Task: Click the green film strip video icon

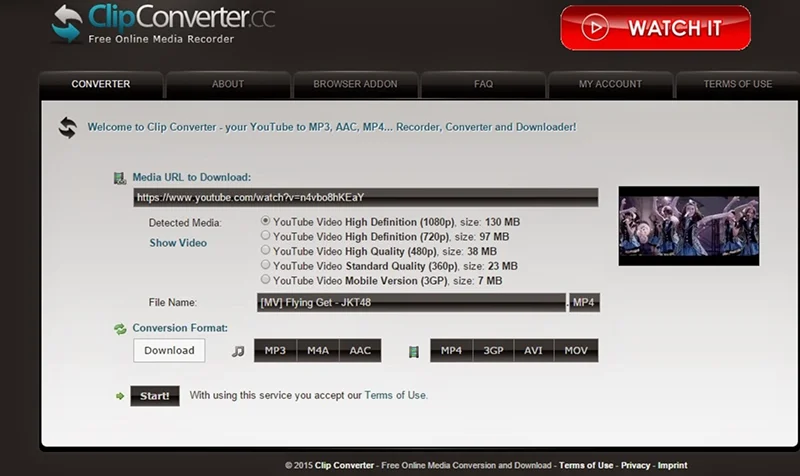Action: pos(414,352)
